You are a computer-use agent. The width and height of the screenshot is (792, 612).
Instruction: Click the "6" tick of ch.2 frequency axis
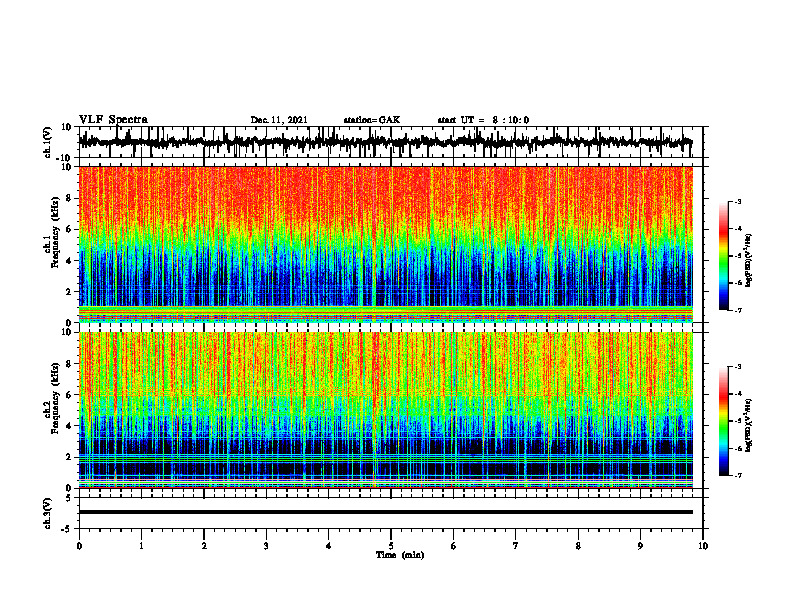pos(69,395)
